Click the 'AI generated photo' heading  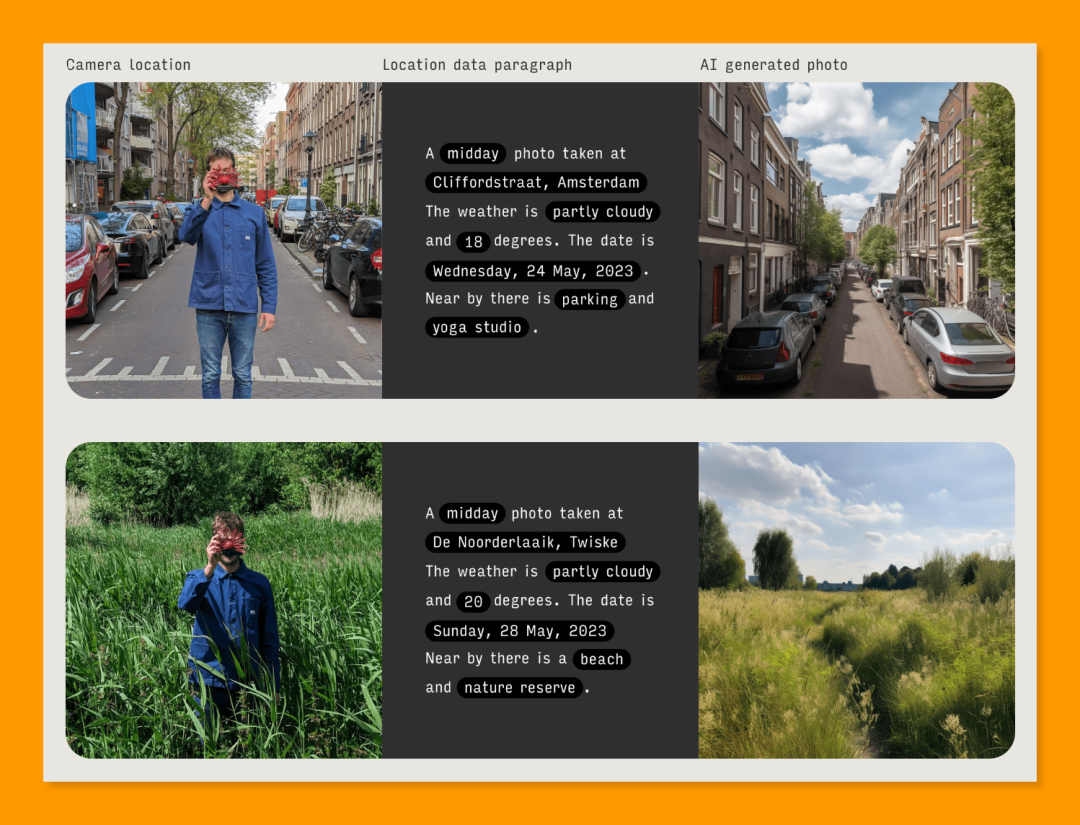(x=773, y=65)
